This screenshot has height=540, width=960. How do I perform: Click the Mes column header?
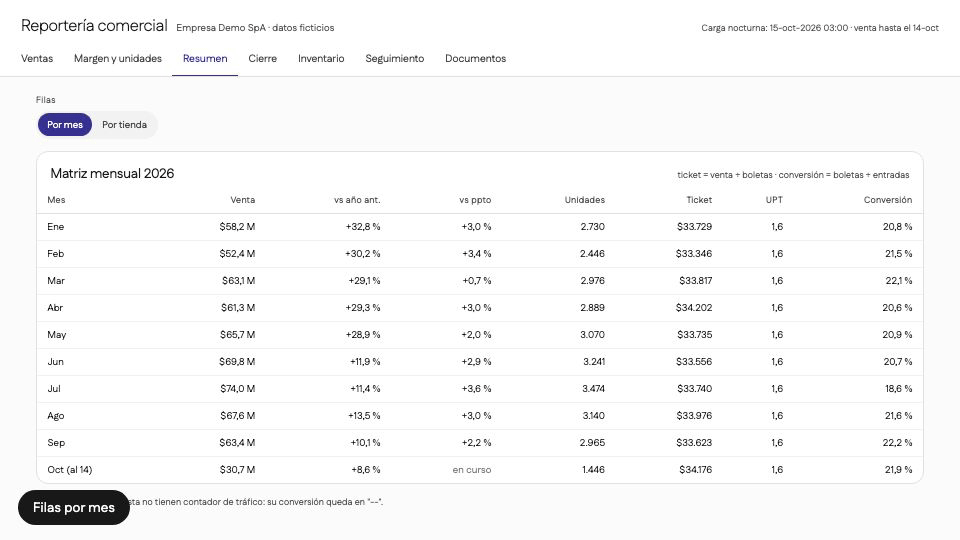(x=56, y=200)
